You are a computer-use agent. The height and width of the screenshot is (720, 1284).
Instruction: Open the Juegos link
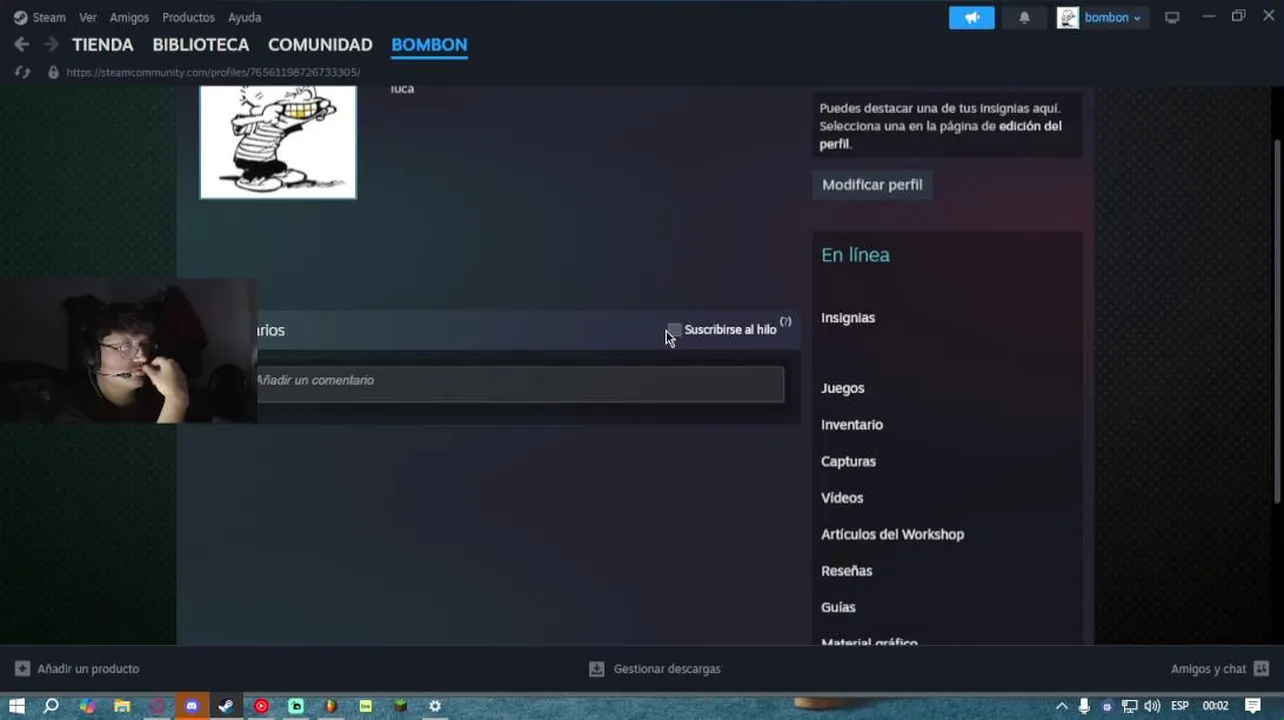pos(842,388)
